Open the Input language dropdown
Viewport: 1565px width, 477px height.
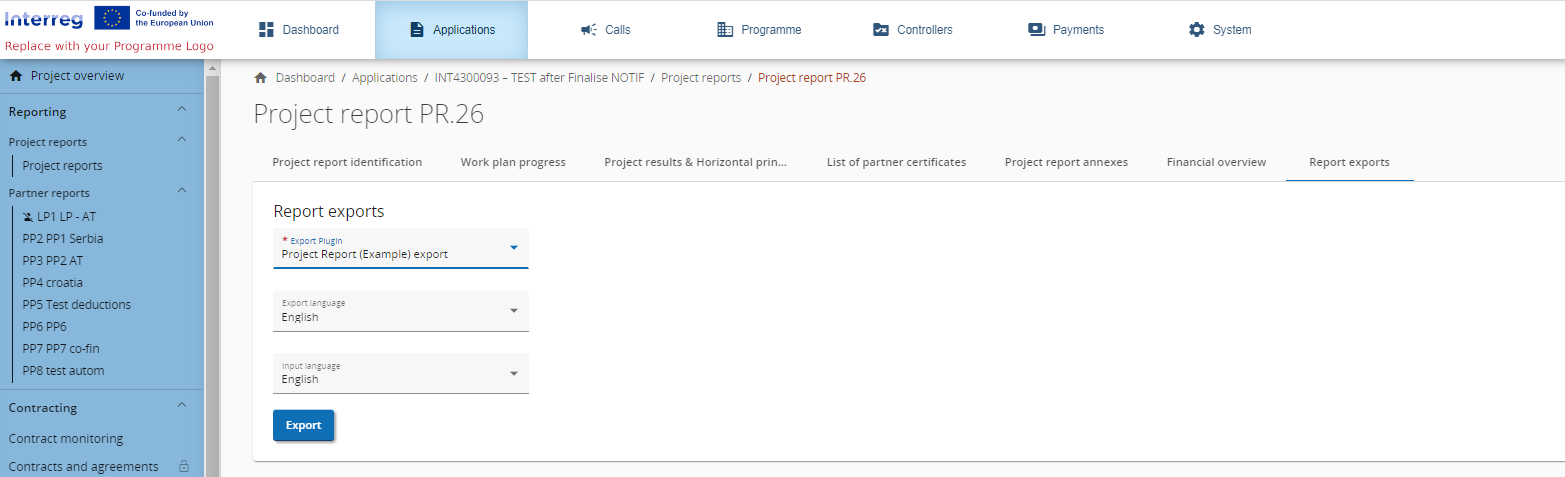[x=513, y=373]
